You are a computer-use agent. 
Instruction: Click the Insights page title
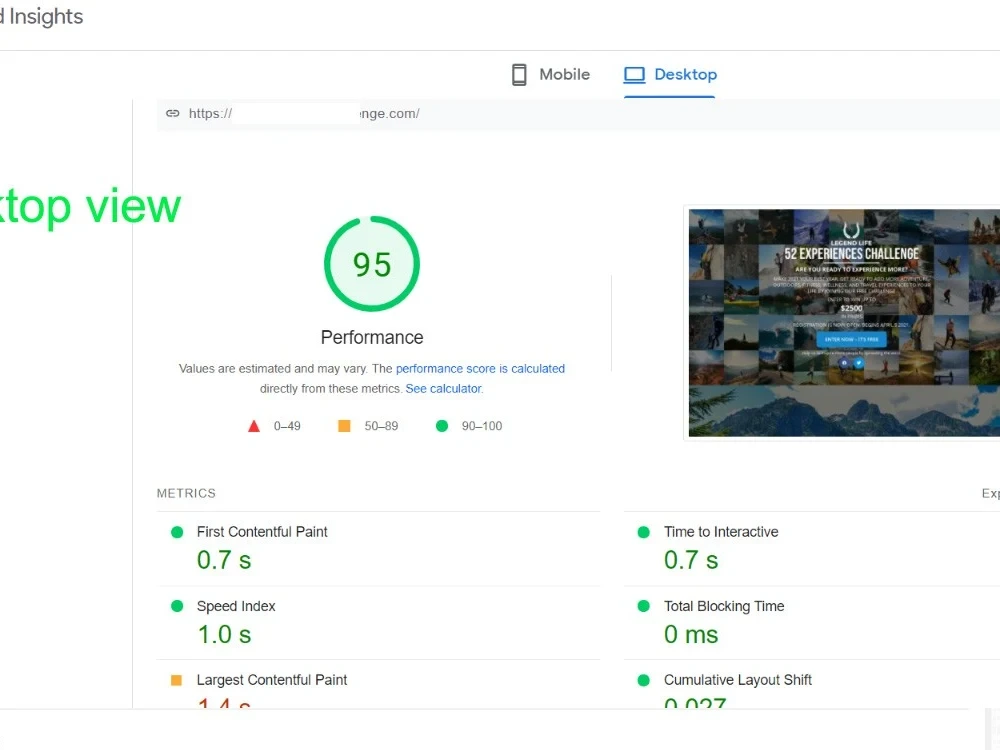tap(42, 17)
